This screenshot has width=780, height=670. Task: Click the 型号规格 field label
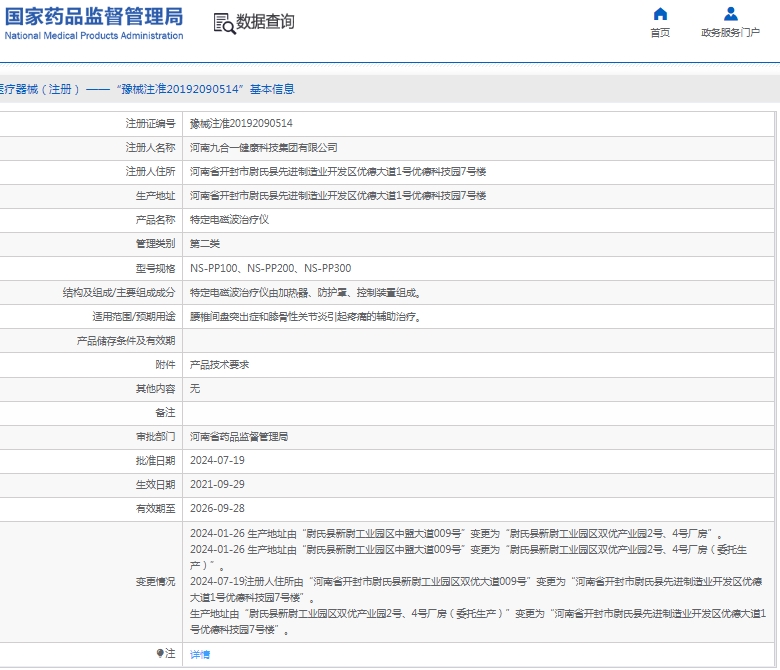click(156, 269)
